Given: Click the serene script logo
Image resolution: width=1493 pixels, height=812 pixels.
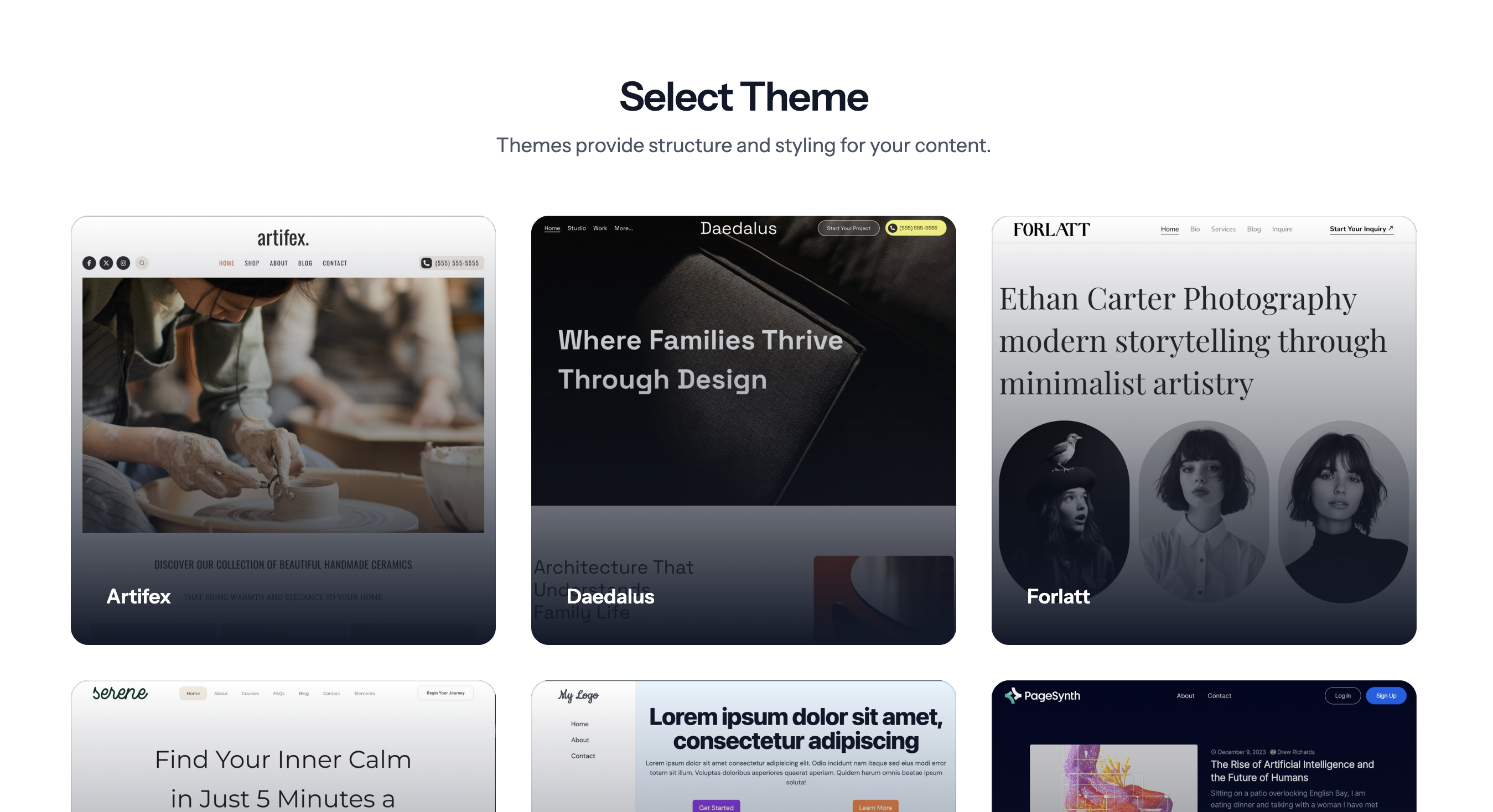Looking at the screenshot, I should [120, 693].
